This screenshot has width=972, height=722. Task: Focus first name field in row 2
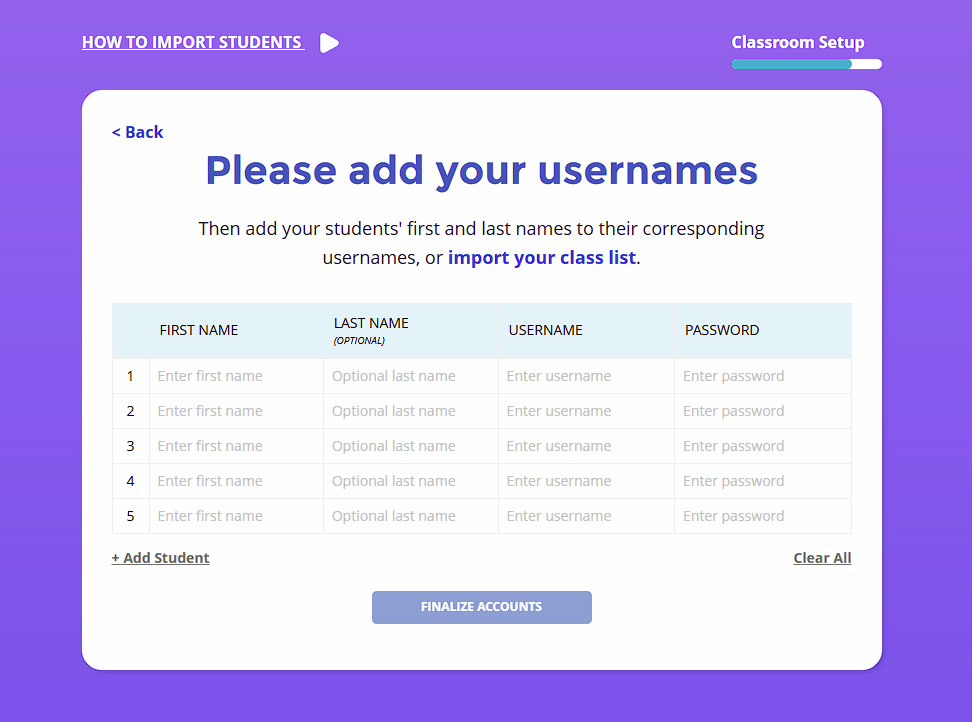coord(236,412)
